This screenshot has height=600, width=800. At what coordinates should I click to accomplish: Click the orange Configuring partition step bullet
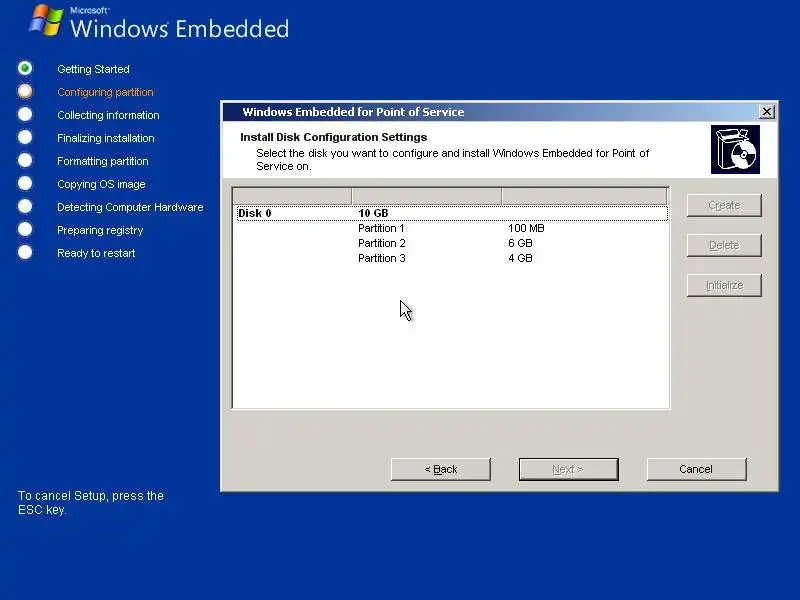[24, 91]
